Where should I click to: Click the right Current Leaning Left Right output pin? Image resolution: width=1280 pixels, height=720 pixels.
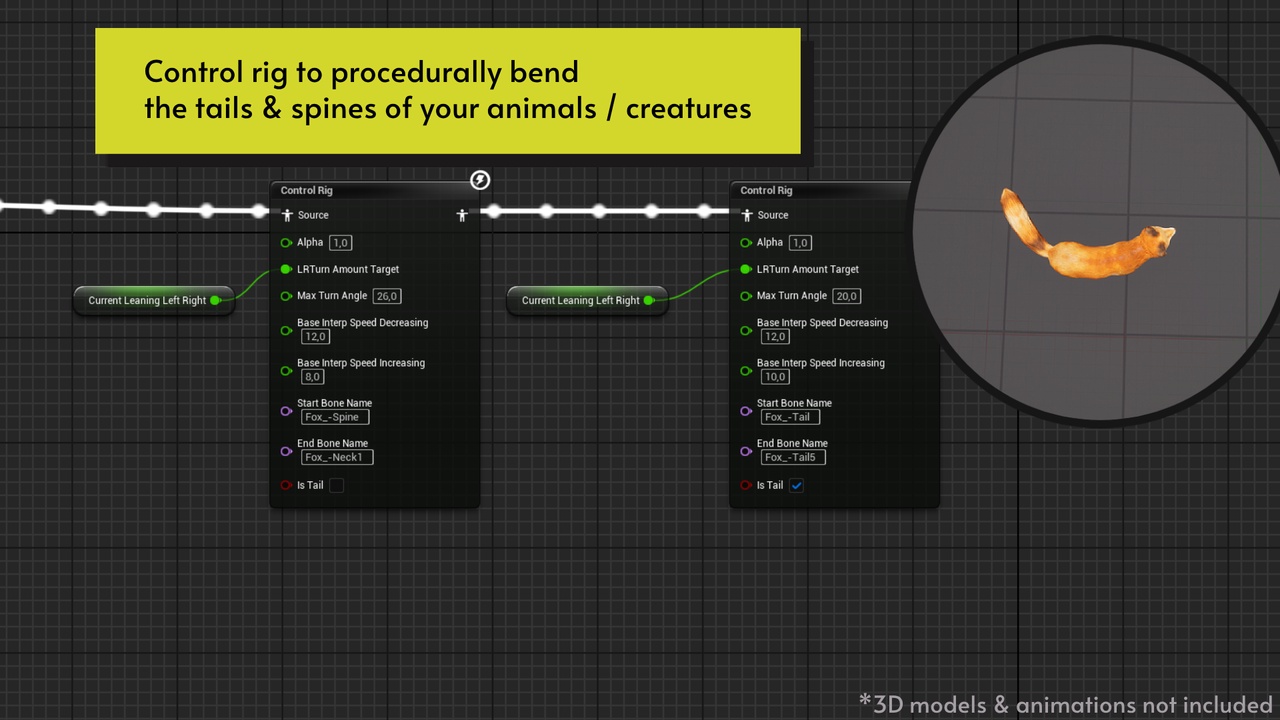point(649,300)
